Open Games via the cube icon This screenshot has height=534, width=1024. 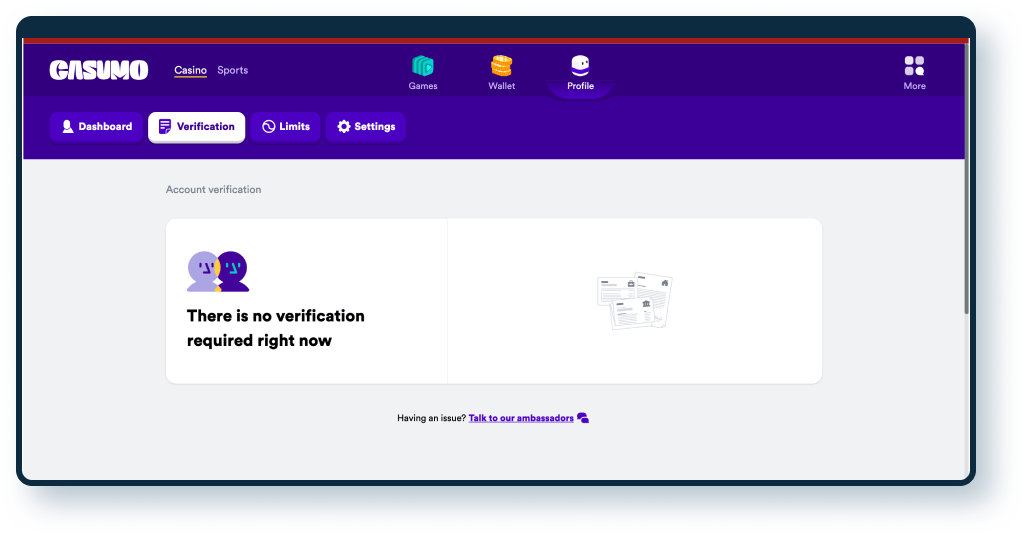coord(423,66)
